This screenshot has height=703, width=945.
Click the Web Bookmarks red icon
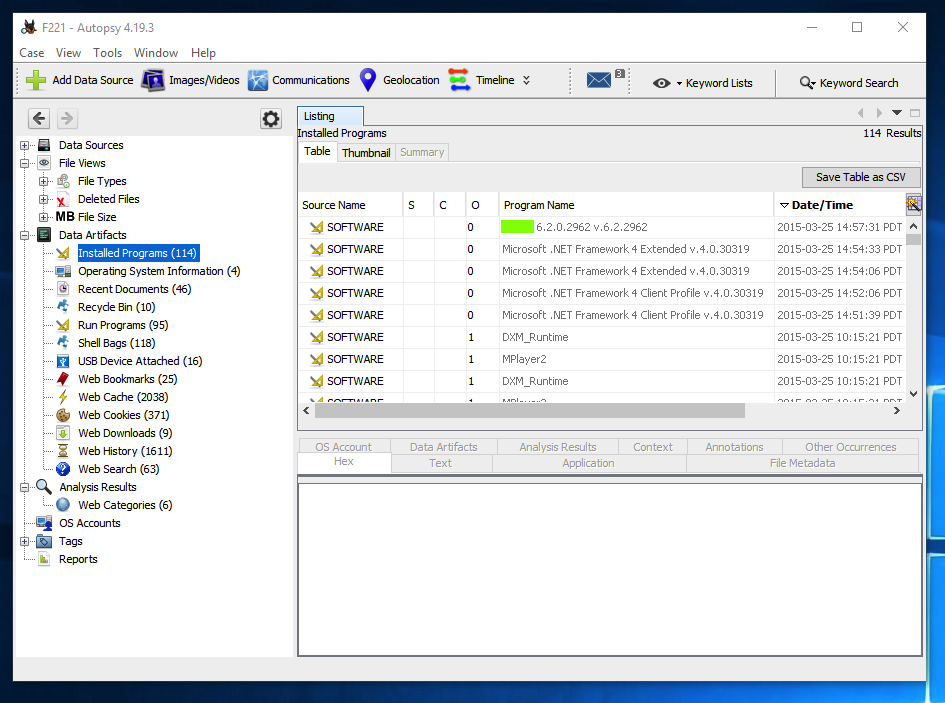(63, 379)
